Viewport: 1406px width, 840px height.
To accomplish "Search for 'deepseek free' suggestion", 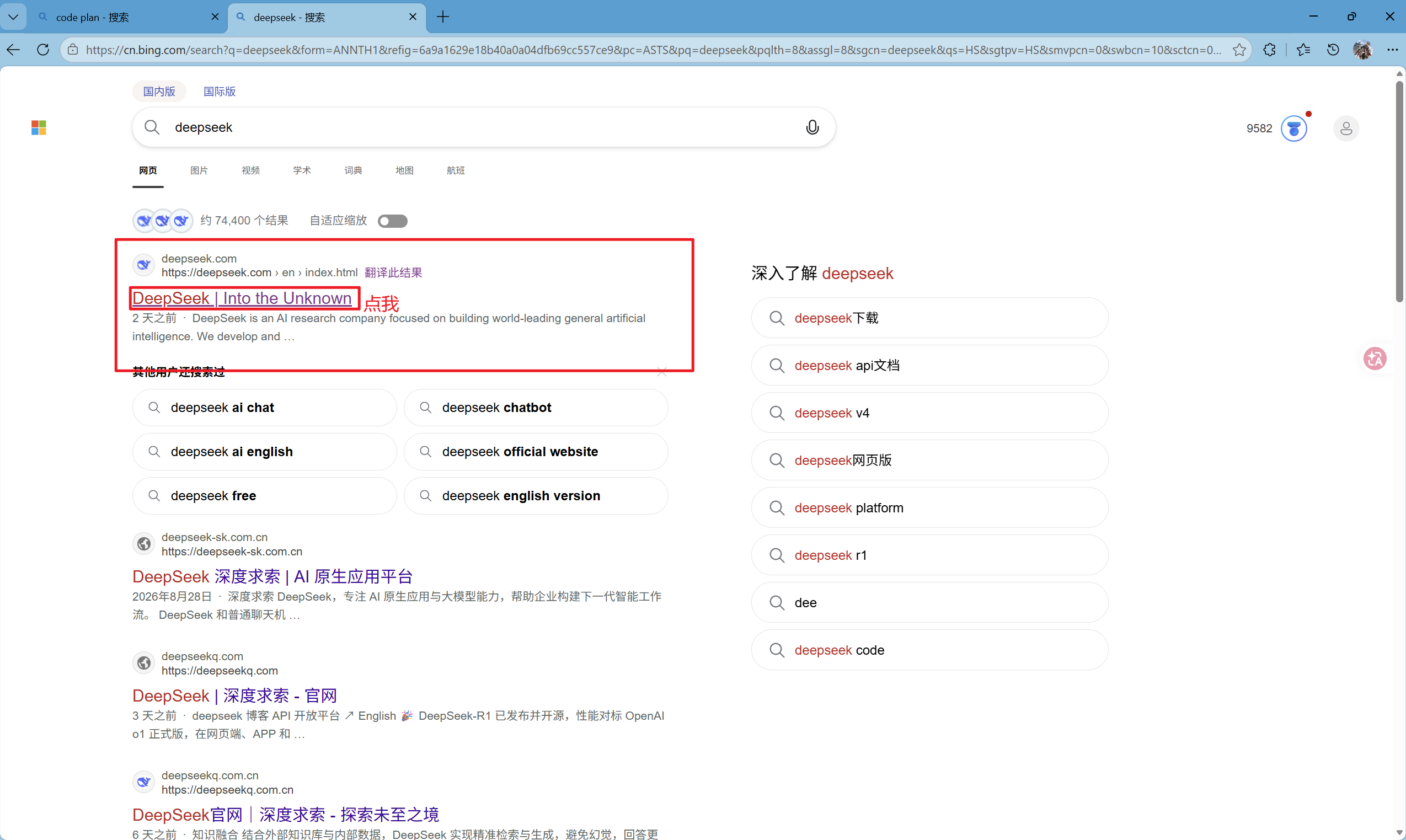I will (x=264, y=496).
